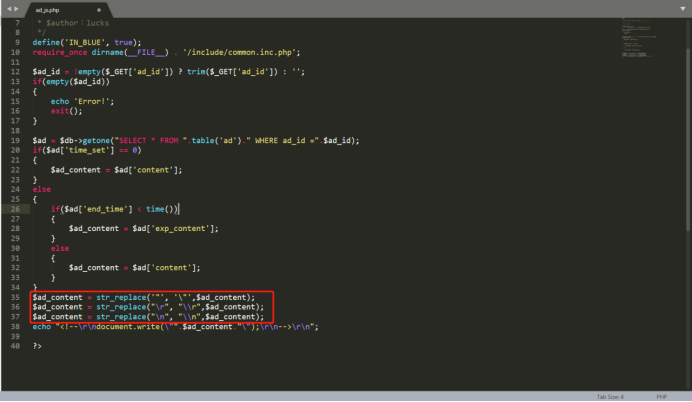Click the closing ?> PHP tag

[x=37, y=346]
